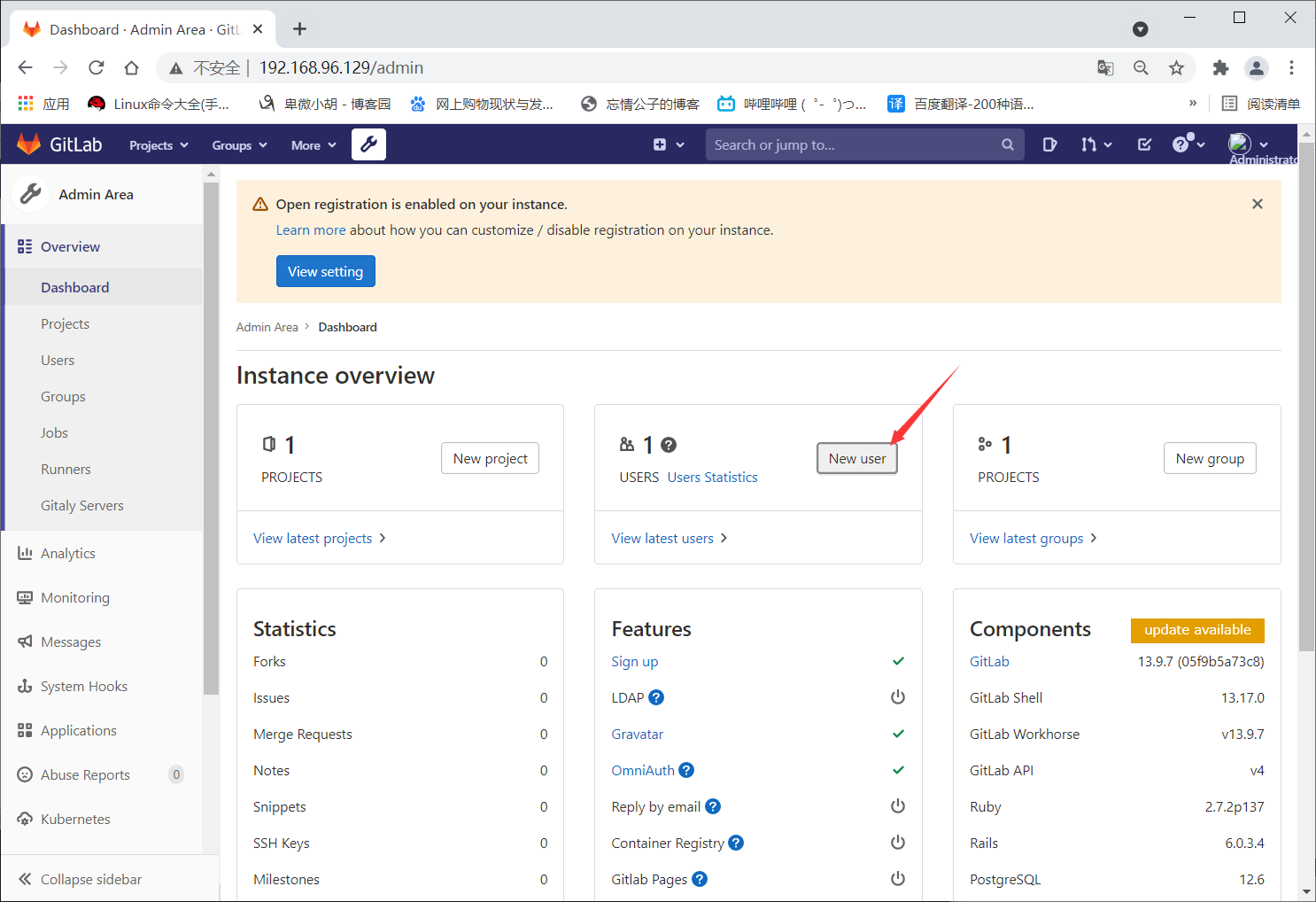Select Dashboard in the sidebar

[103, 287]
